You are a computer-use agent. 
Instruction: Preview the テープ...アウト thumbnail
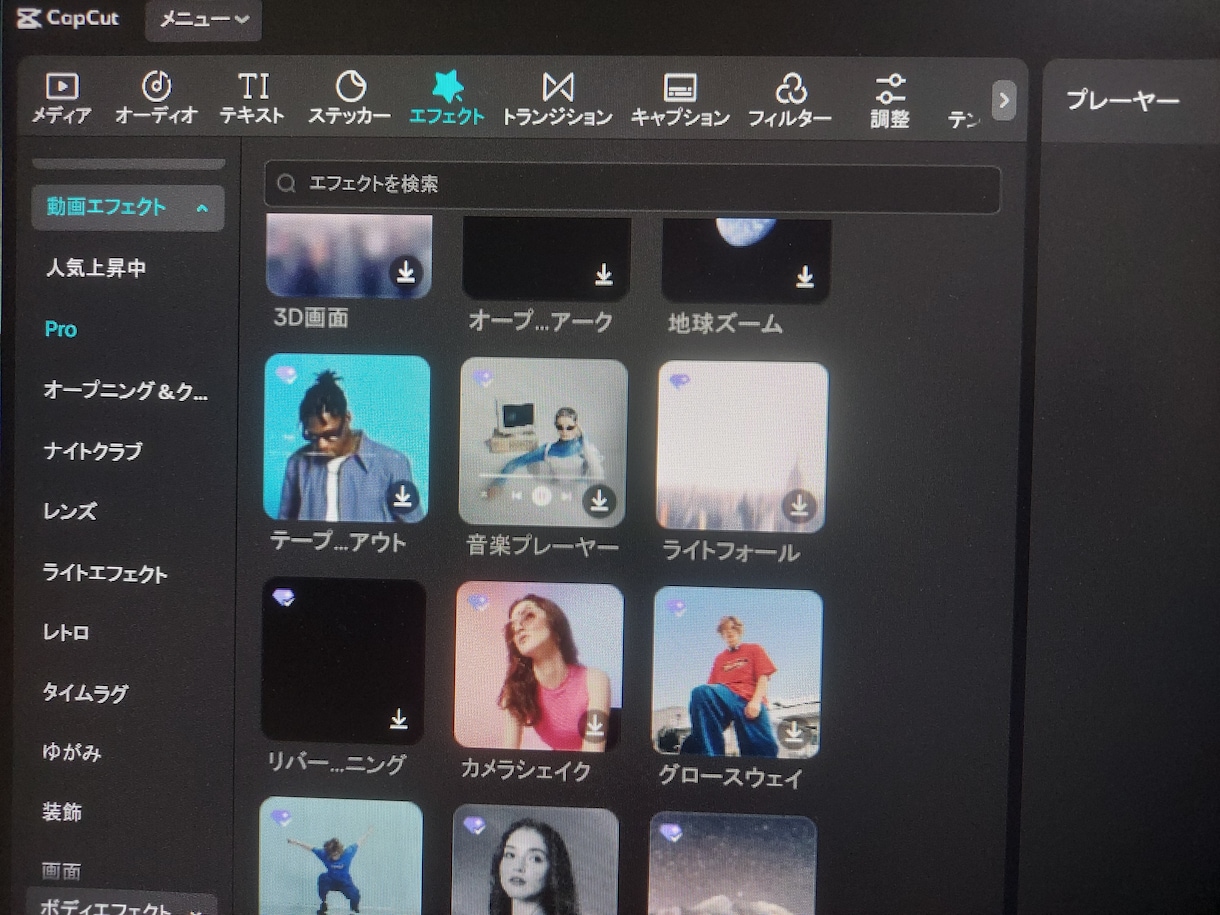click(x=346, y=439)
